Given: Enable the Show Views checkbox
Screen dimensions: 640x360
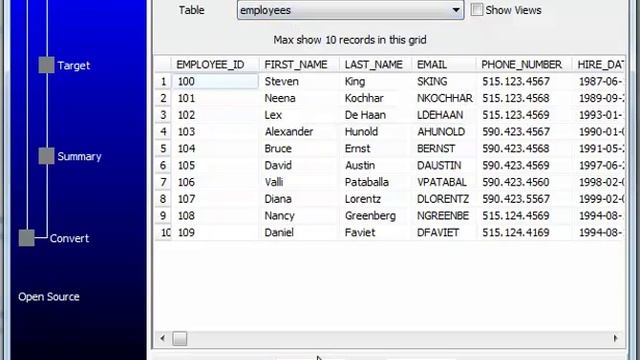Looking at the screenshot, I should click(476, 10).
